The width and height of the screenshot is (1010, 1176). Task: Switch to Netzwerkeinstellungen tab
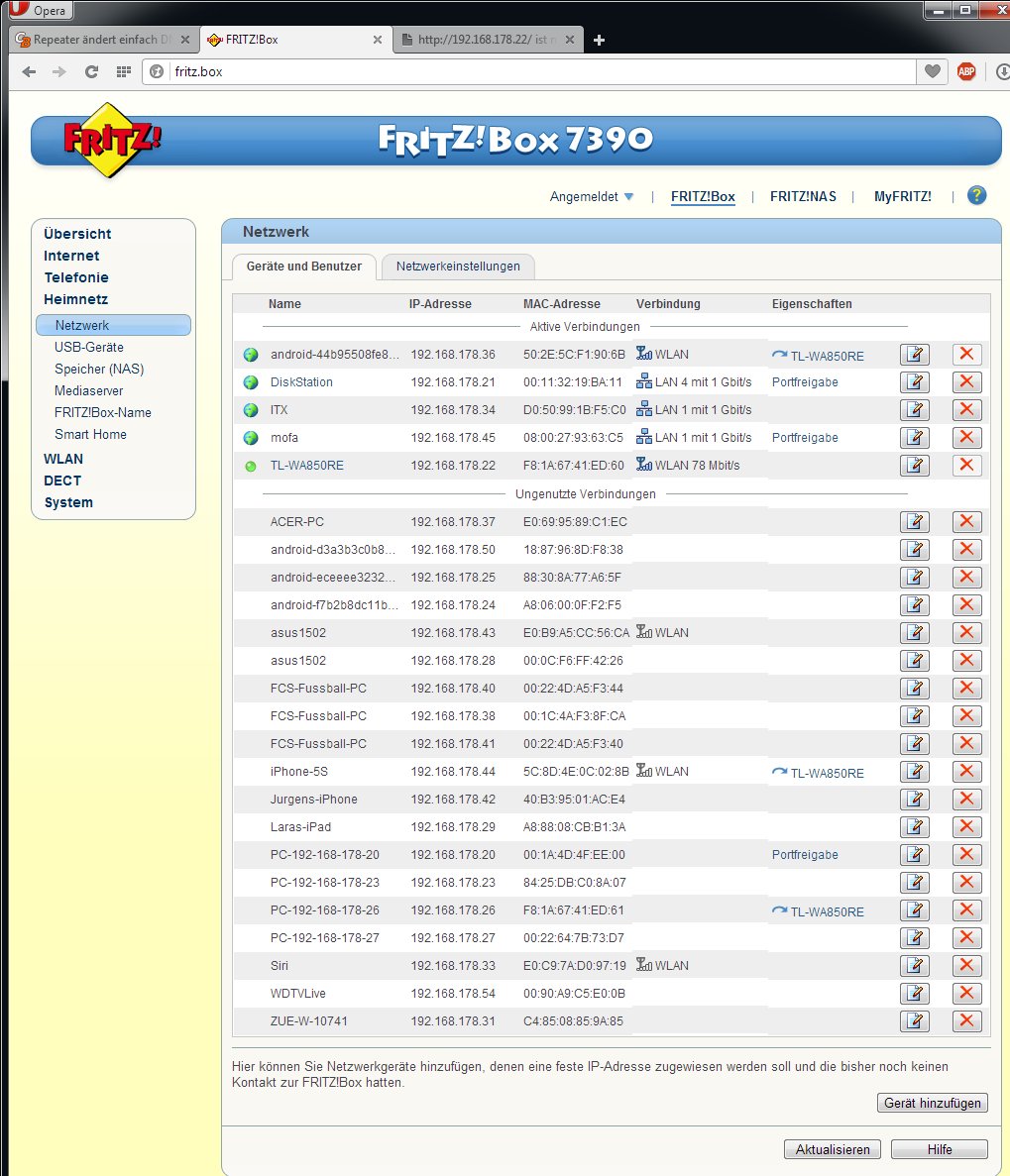458,267
